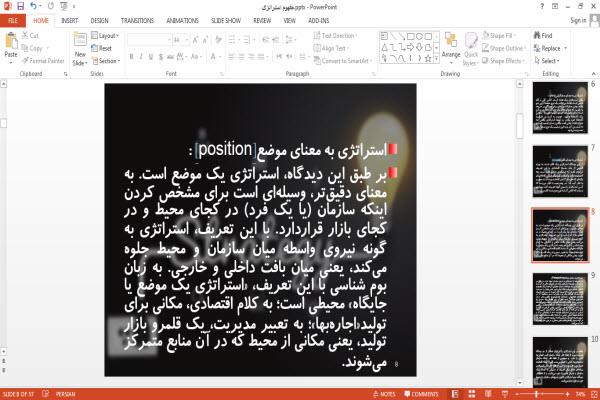The width and height of the screenshot is (600, 400).
Task: Click the zoom out minus button
Action: (x=517, y=394)
